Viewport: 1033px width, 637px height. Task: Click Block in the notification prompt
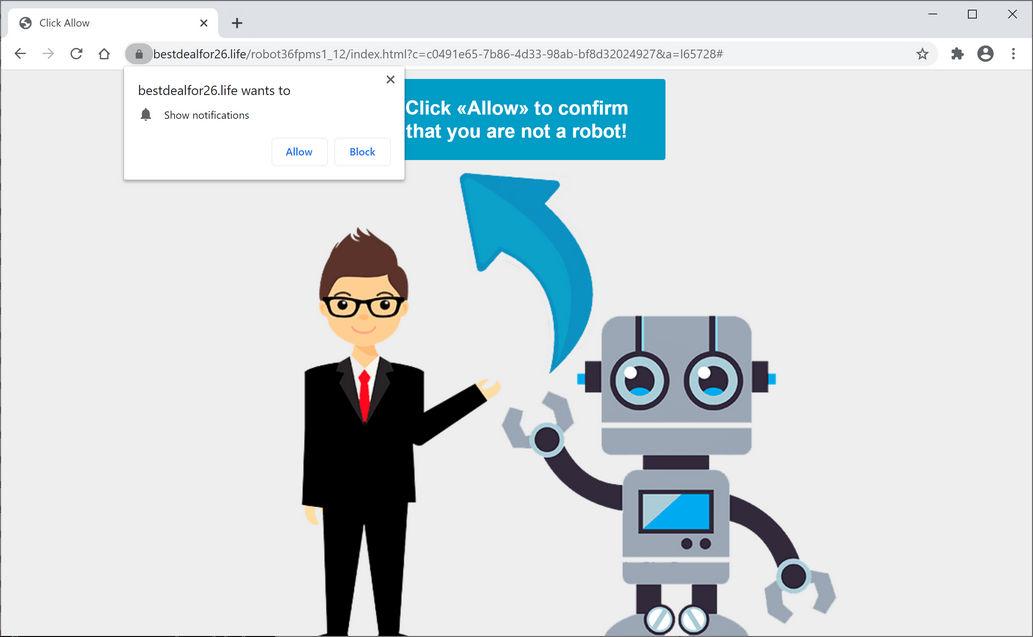362,152
